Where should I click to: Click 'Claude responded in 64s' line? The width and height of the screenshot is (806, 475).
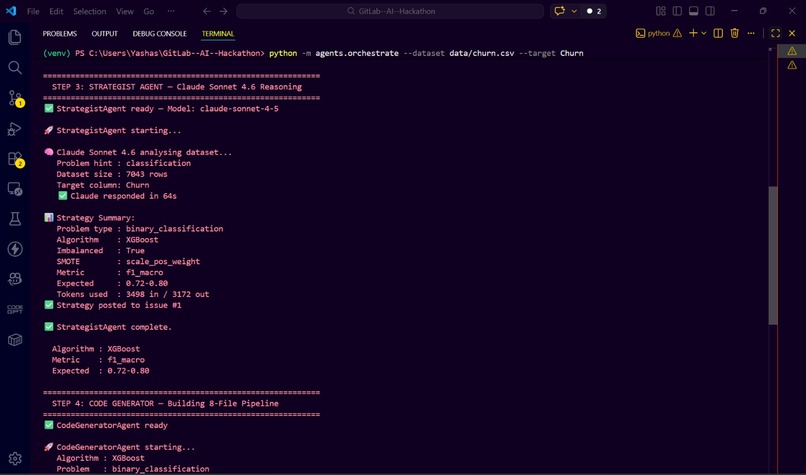pos(117,196)
